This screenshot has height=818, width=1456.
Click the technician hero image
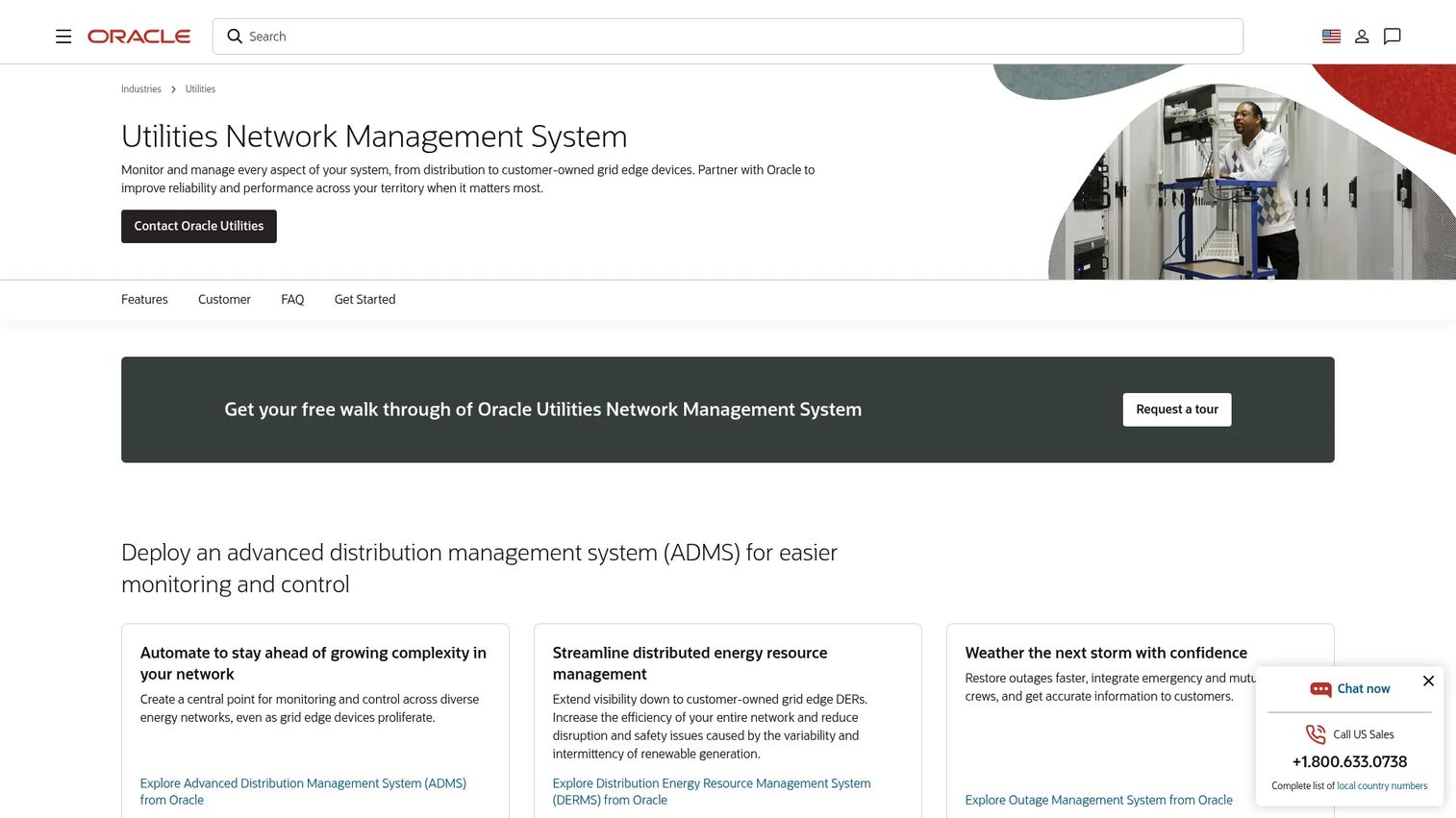pyautogui.click(x=1250, y=183)
